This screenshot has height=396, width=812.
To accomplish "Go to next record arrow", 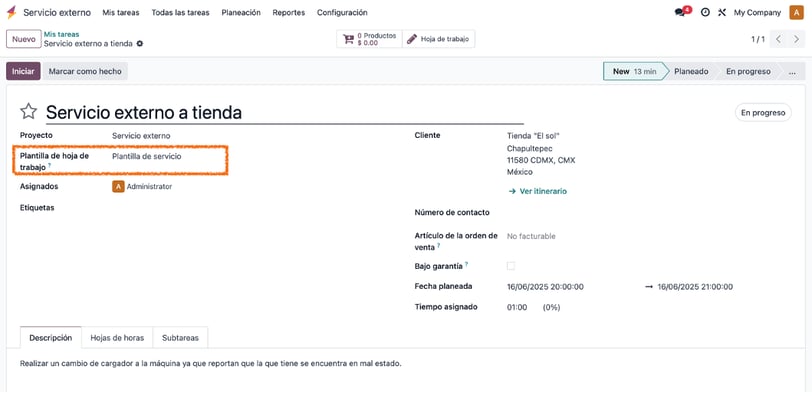I will pos(796,39).
